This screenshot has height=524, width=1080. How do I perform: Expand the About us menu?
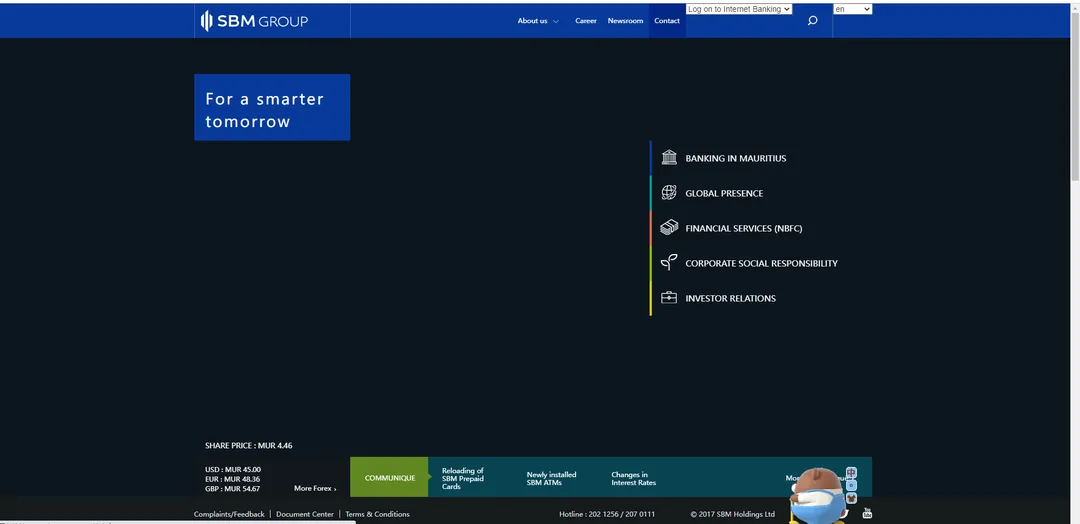(x=538, y=21)
